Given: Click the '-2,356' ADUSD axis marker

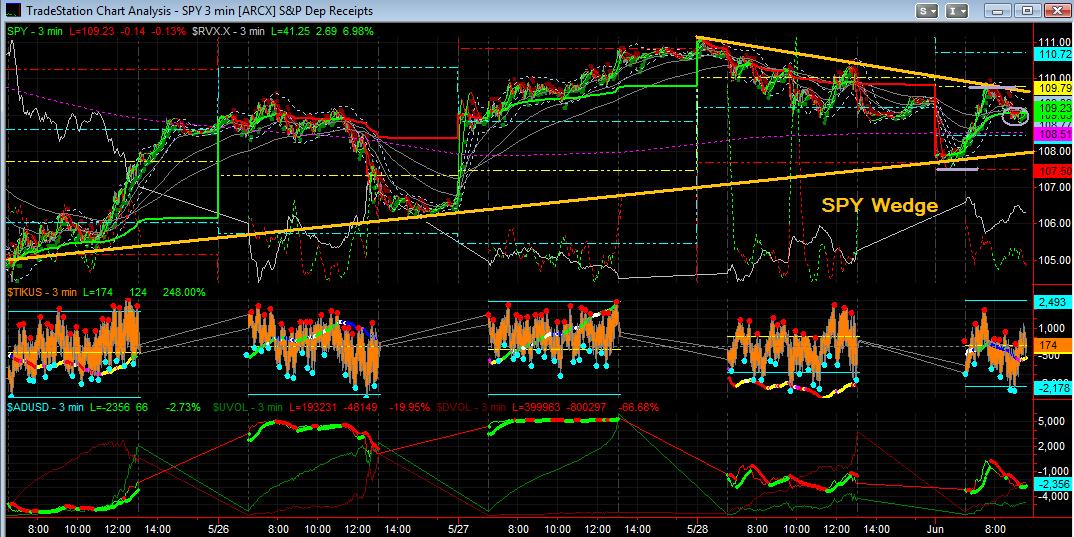Looking at the screenshot, I should point(1055,484).
